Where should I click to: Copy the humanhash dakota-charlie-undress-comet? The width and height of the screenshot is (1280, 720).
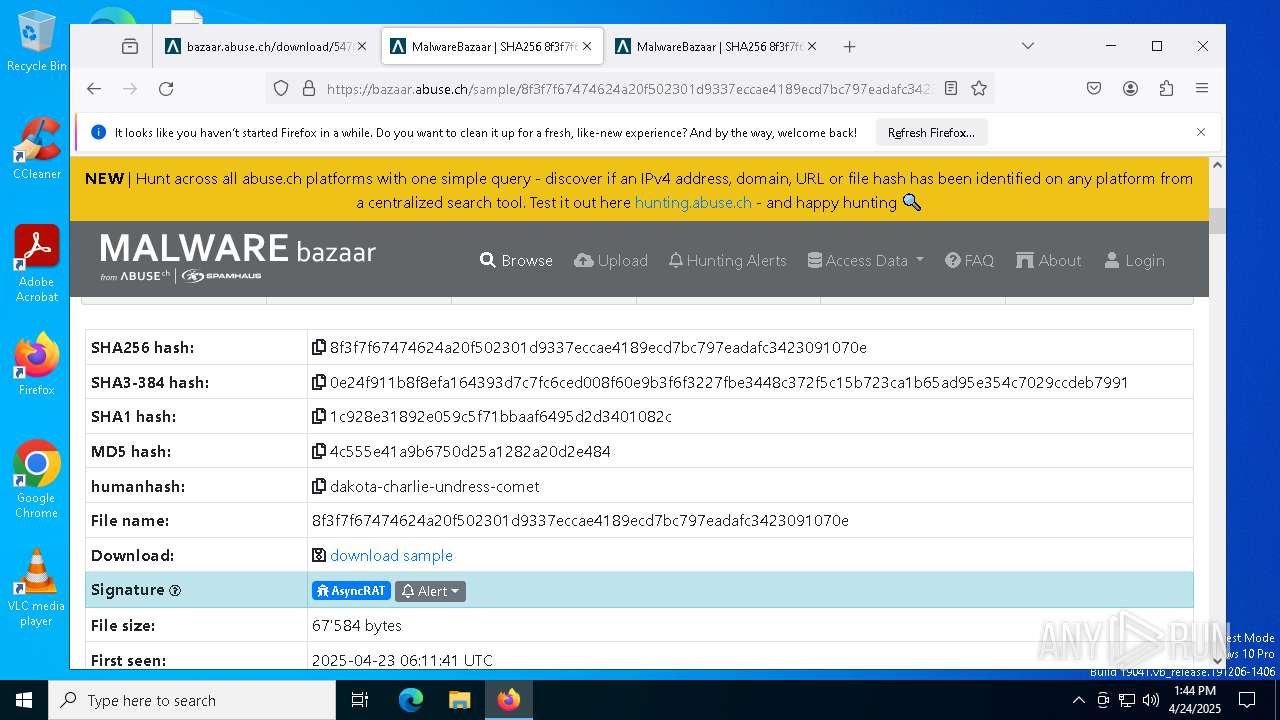click(x=319, y=486)
